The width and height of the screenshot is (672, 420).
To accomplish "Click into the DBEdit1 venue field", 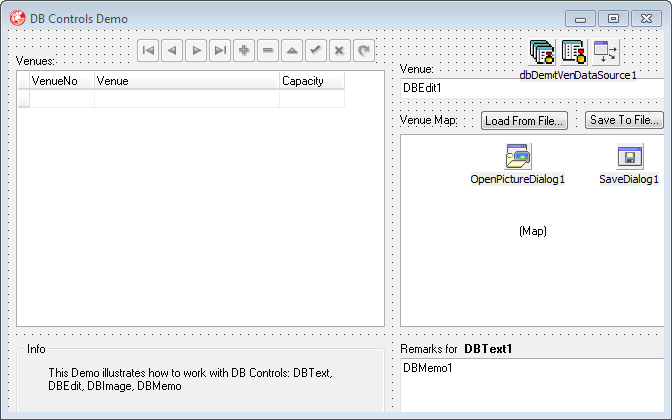I will [530, 88].
